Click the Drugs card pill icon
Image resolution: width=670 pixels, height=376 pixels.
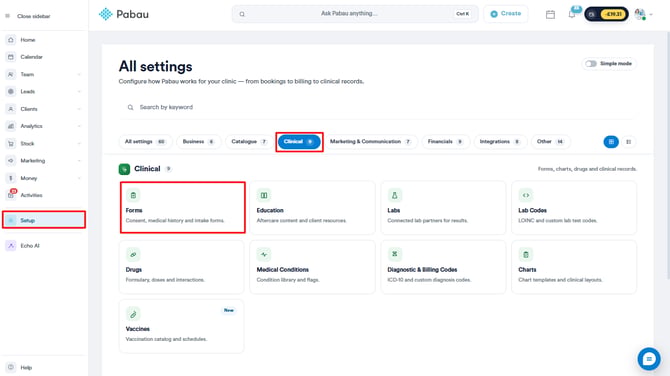133,255
